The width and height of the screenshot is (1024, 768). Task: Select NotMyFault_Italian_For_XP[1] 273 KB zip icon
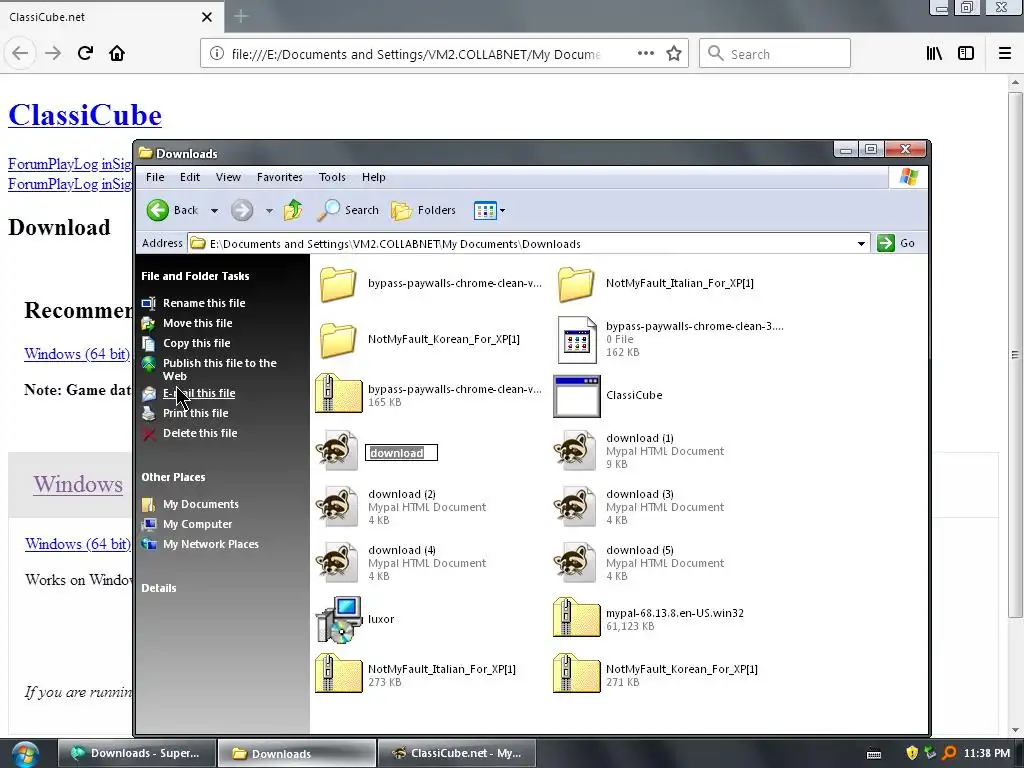(x=338, y=674)
